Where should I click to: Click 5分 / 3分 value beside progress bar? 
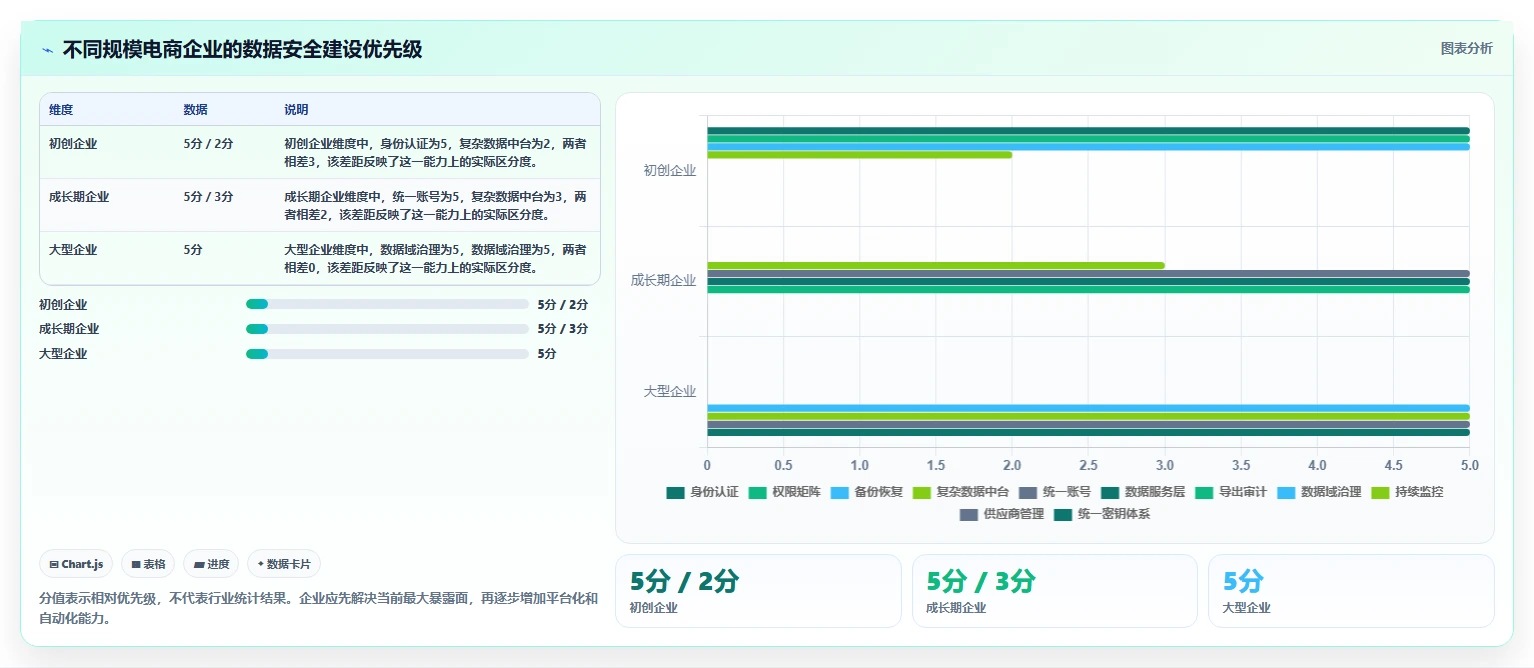tap(562, 329)
